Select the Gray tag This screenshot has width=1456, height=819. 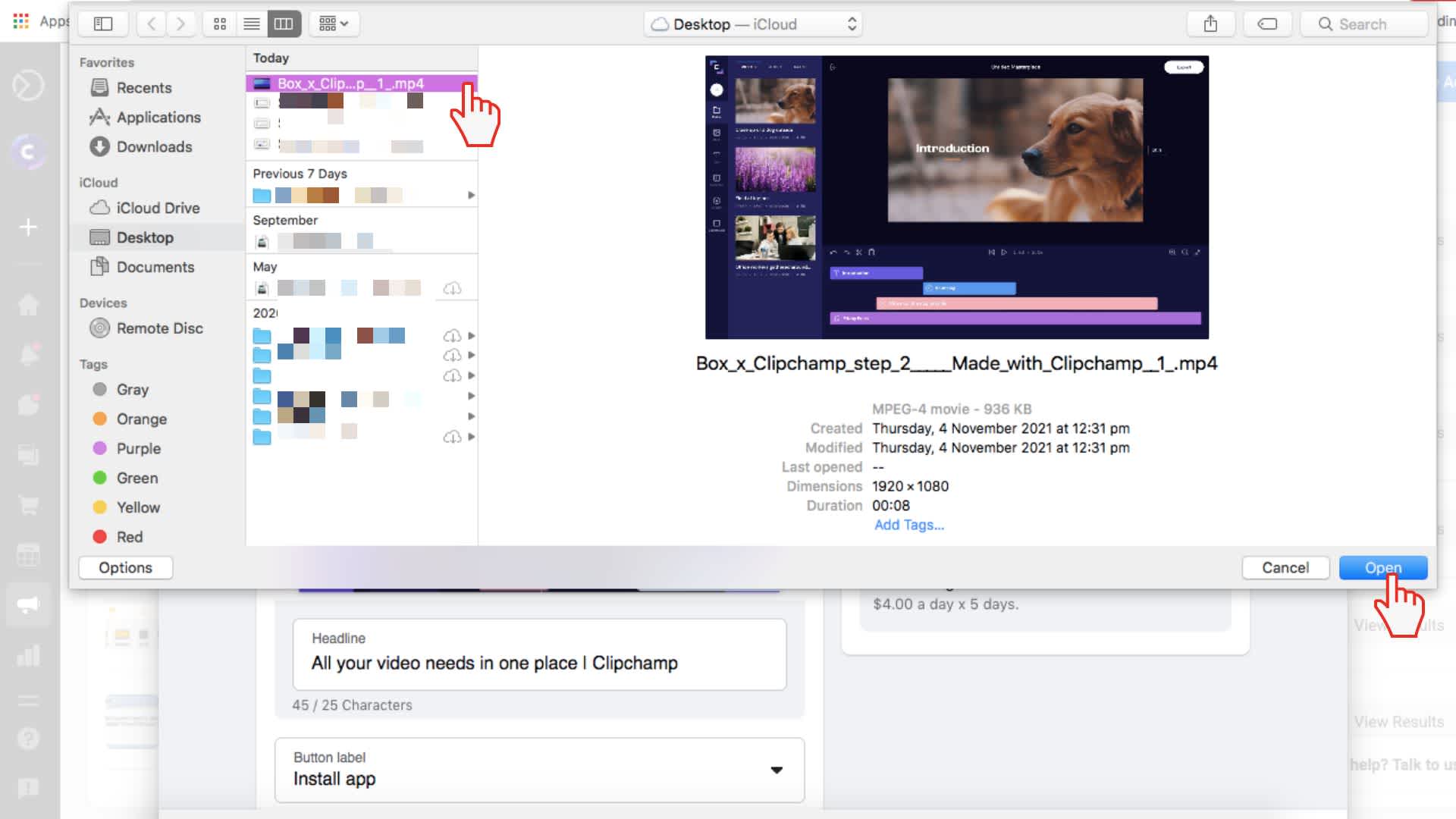[x=121, y=390]
